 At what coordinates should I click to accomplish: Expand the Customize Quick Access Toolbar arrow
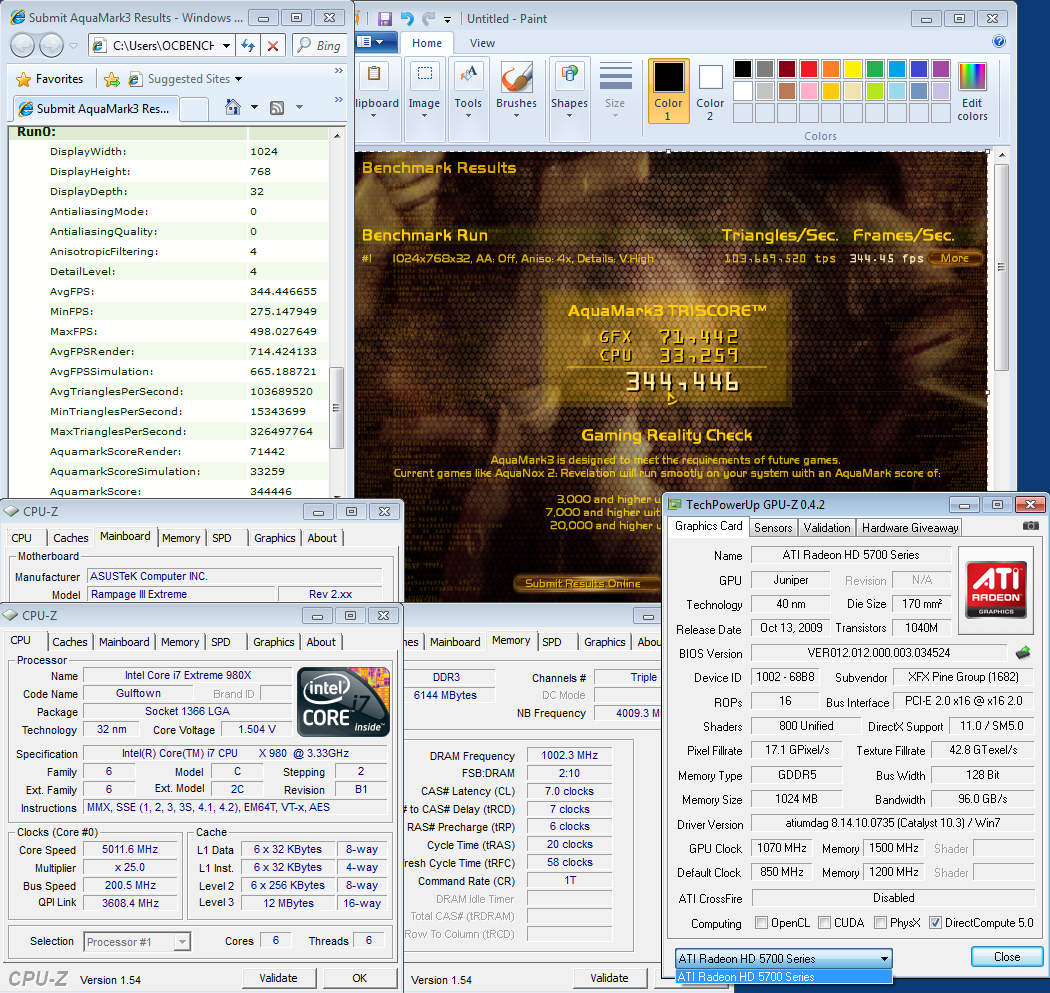pyautogui.click(x=447, y=19)
